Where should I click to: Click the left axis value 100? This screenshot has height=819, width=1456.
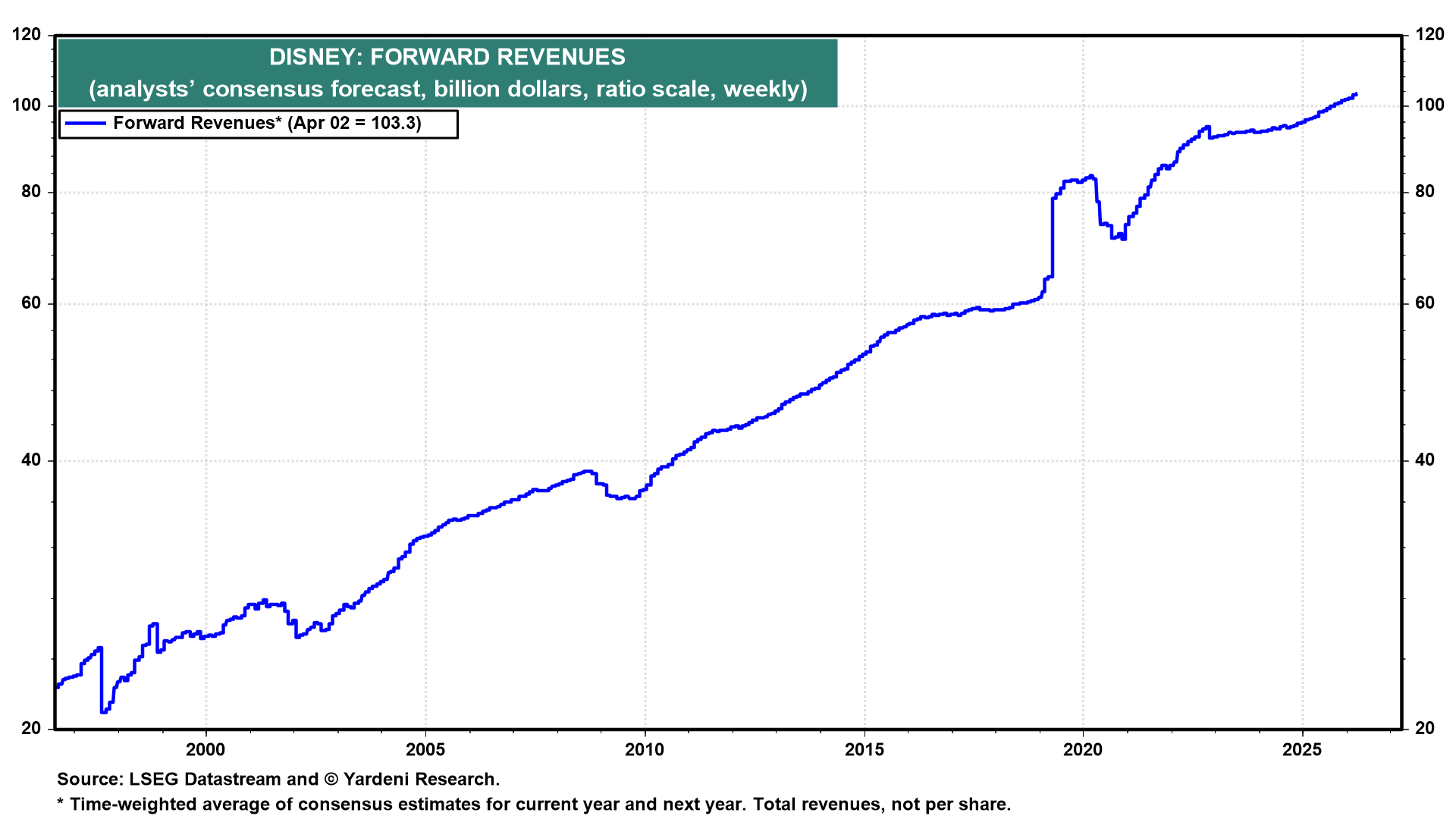(x=27, y=105)
